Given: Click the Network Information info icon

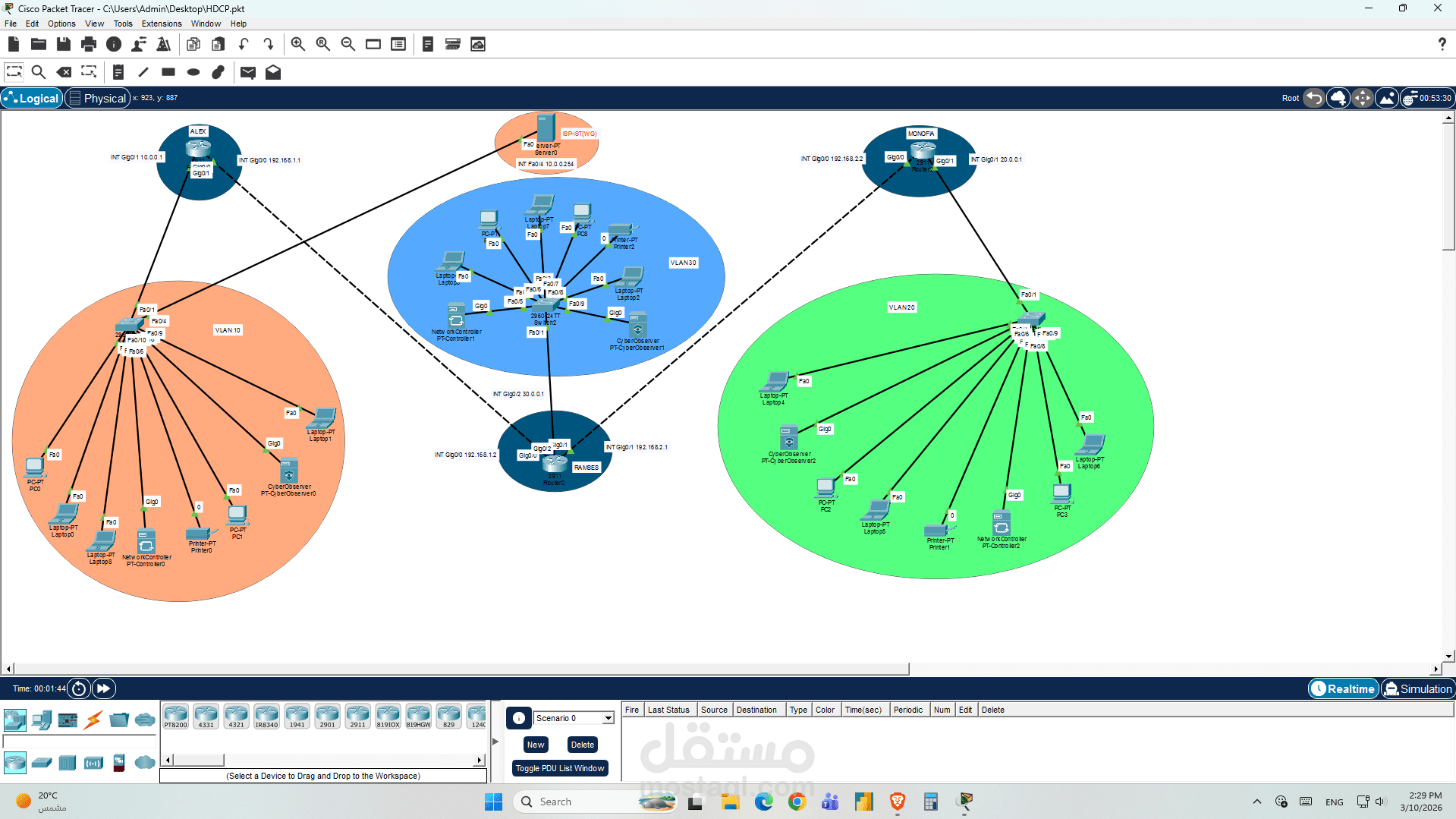Looking at the screenshot, I should 115,44.
